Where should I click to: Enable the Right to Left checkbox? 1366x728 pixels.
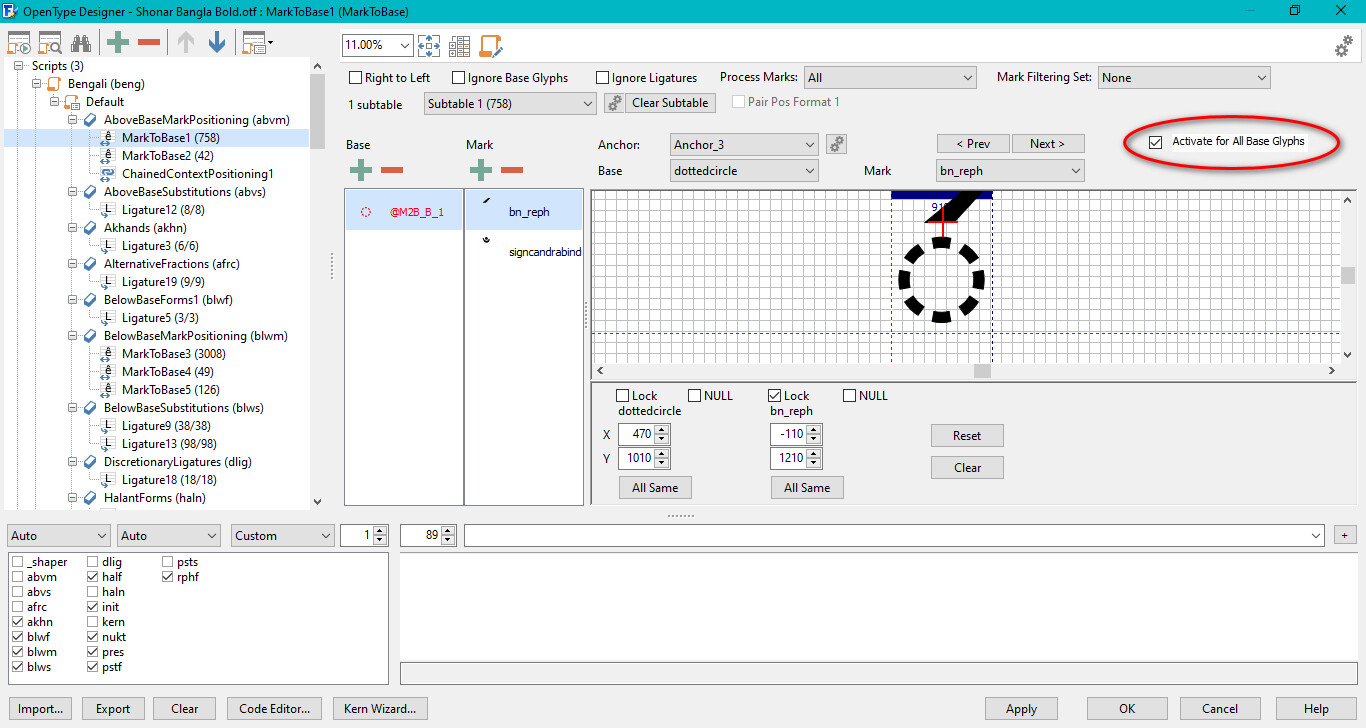pyautogui.click(x=356, y=78)
